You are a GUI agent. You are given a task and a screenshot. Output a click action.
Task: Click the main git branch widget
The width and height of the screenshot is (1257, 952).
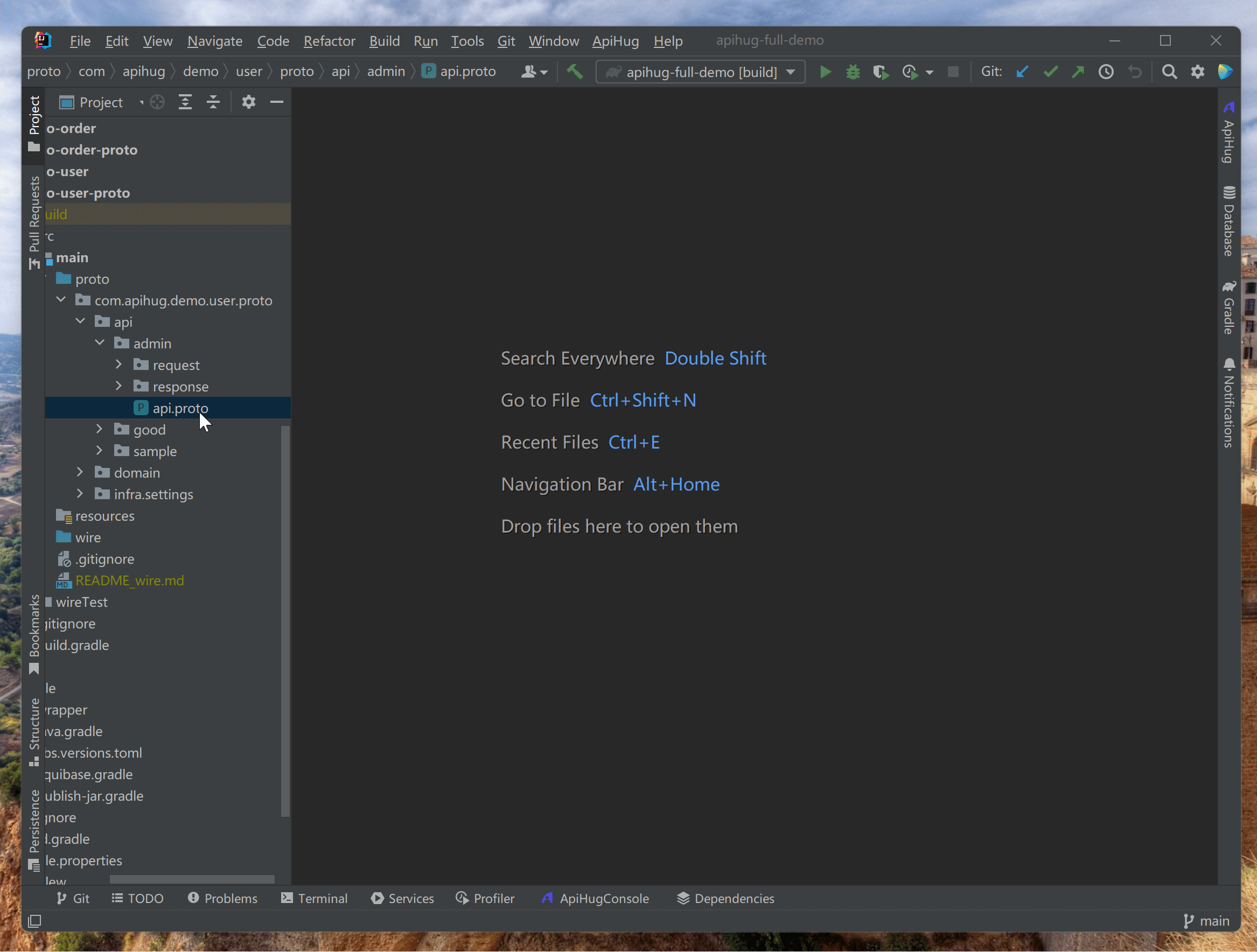tap(1206, 921)
